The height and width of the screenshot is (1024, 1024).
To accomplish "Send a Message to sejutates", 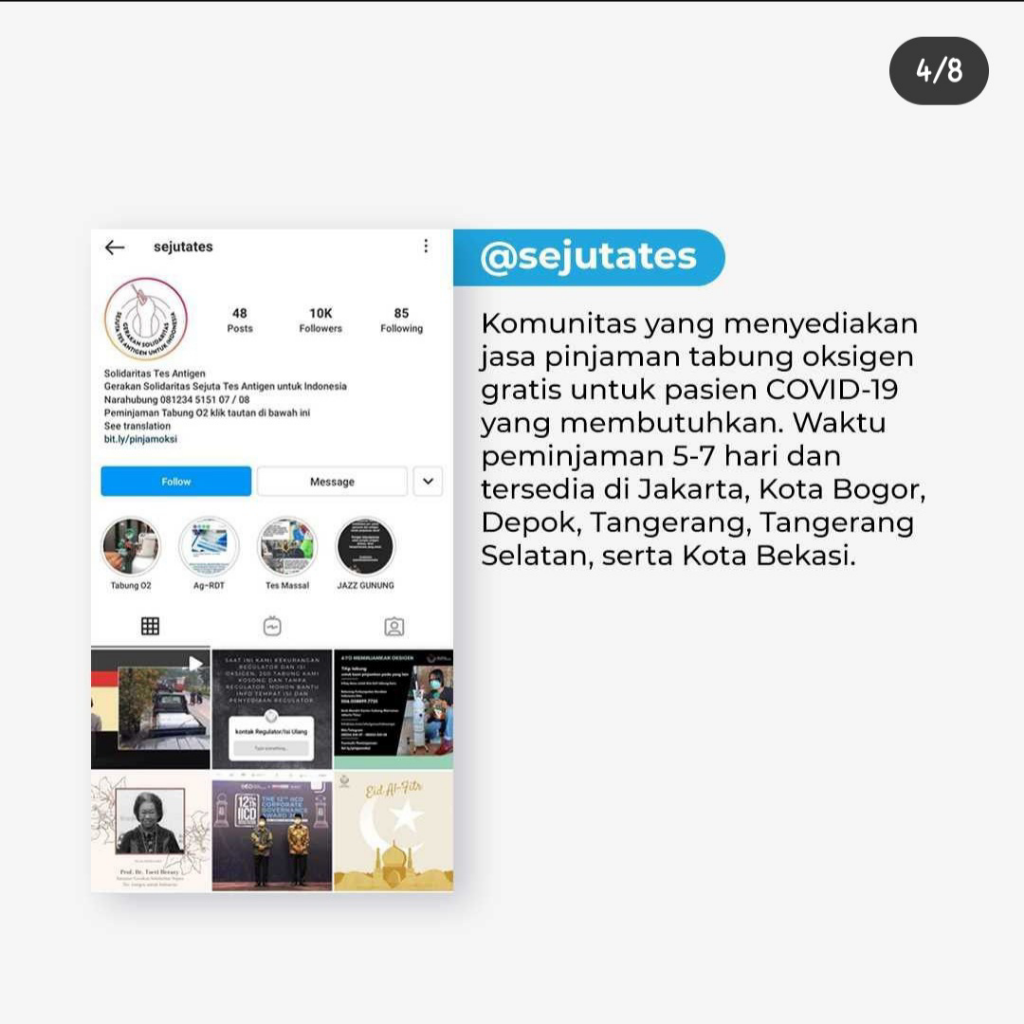I will pos(332,481).
